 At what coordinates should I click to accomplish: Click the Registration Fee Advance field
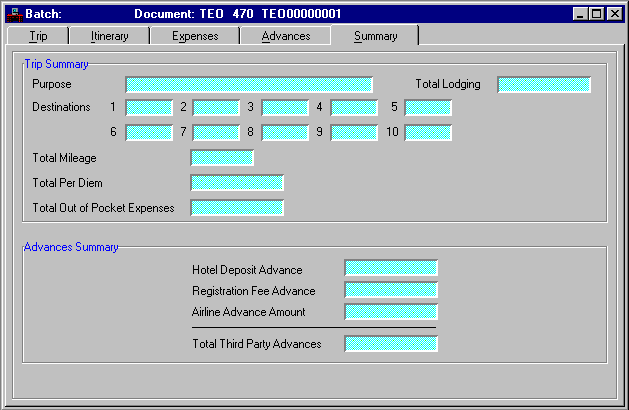[x=391, y=290]
